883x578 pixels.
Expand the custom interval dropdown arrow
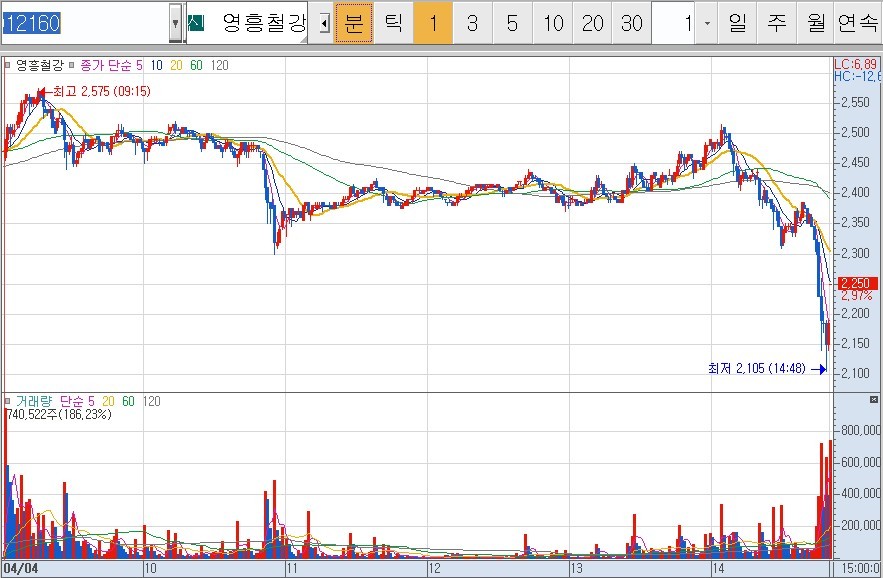[x=707, y=23]
